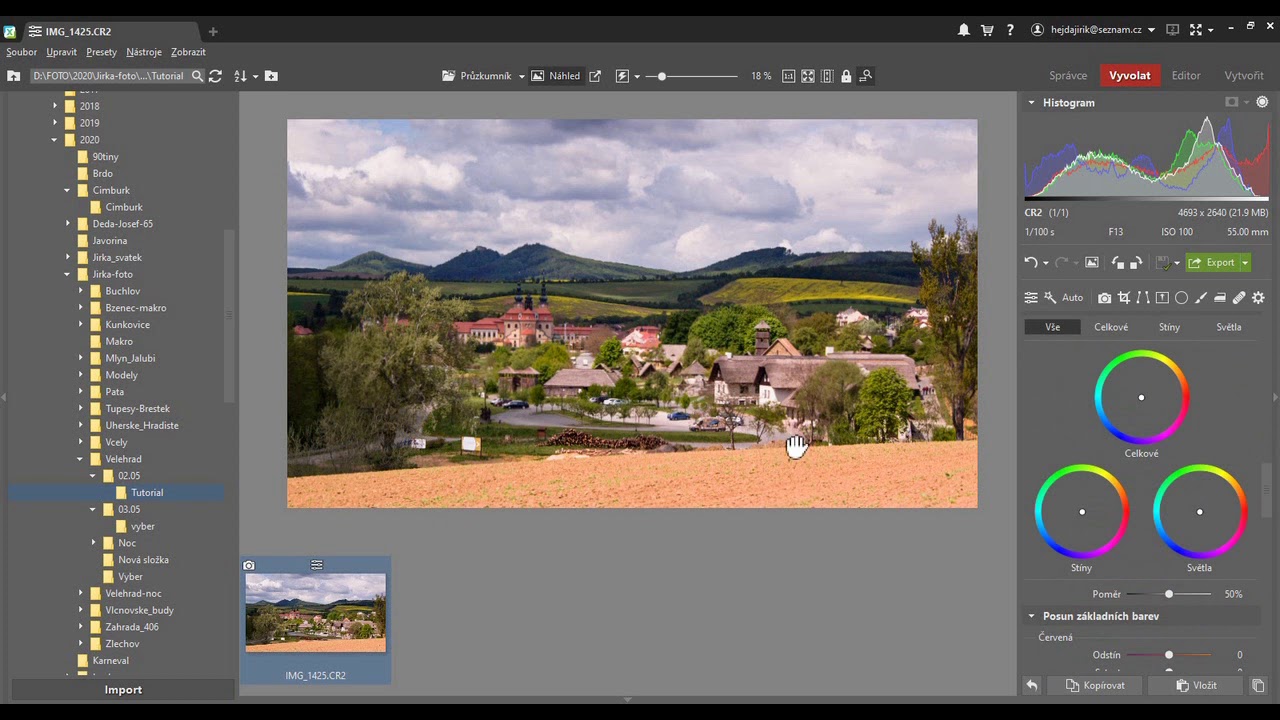Open the Nástroje menu
Screen dimensions: 1280x720
pos(144,52)
